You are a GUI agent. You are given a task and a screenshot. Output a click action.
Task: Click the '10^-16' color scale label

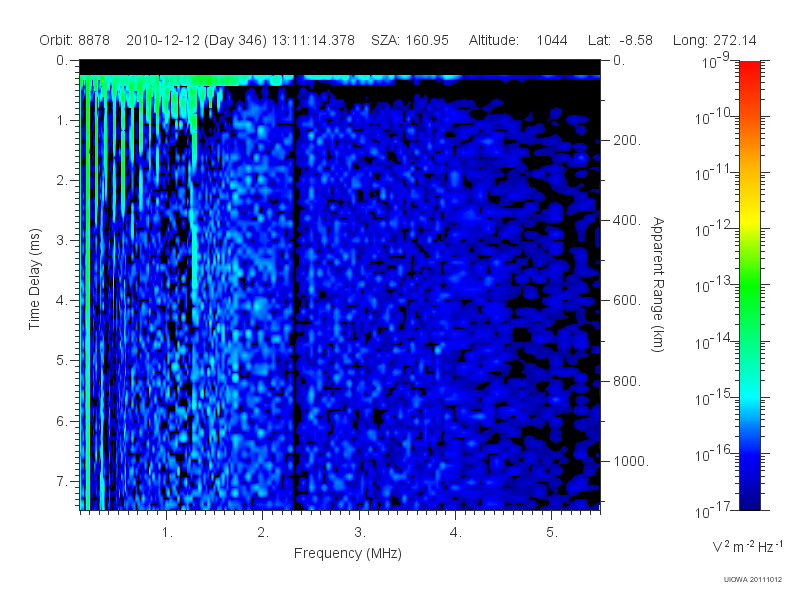pos(713,454)
